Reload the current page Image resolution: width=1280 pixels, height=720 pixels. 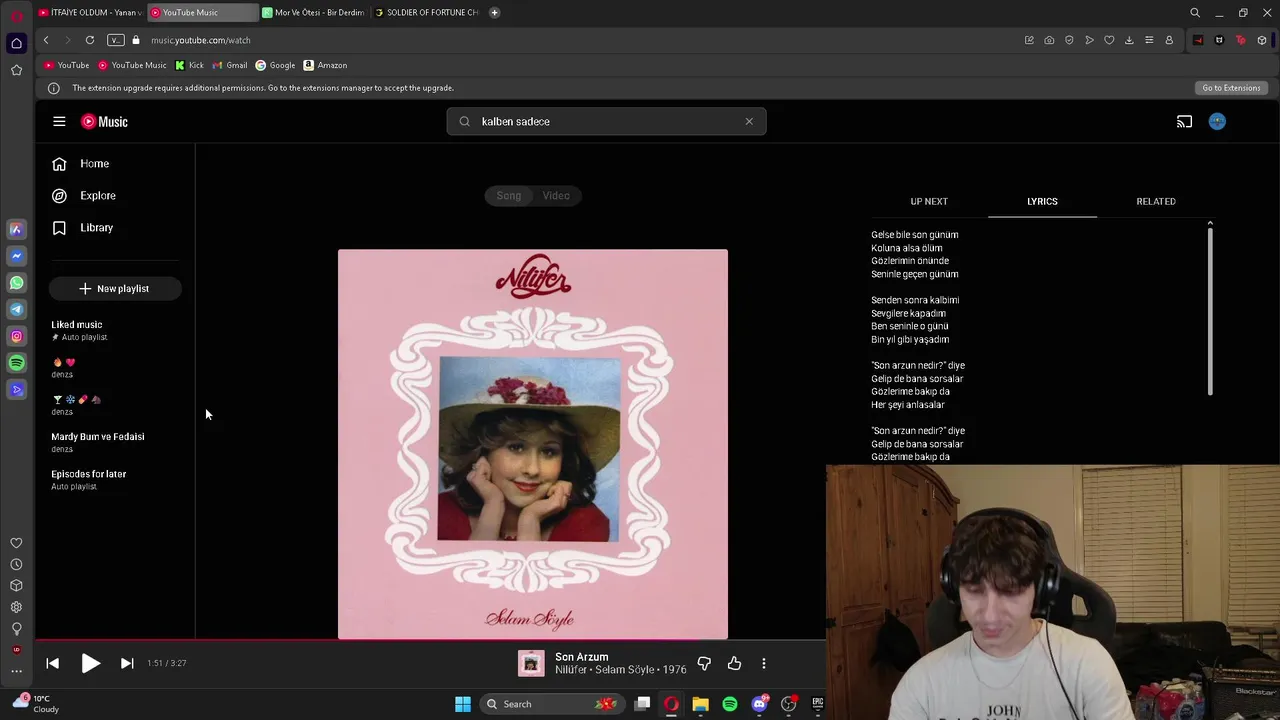point(90,40)
